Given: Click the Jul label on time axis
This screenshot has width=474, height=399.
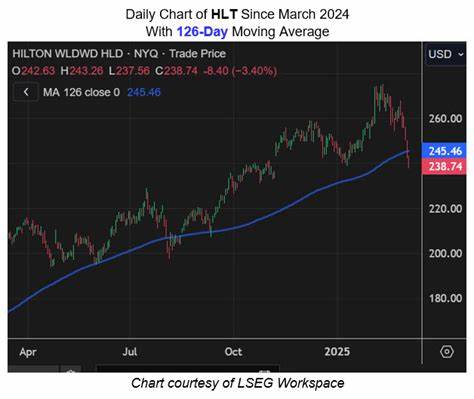Looking at the screenshot, I should pyautogui.click(x=130, y=352).
